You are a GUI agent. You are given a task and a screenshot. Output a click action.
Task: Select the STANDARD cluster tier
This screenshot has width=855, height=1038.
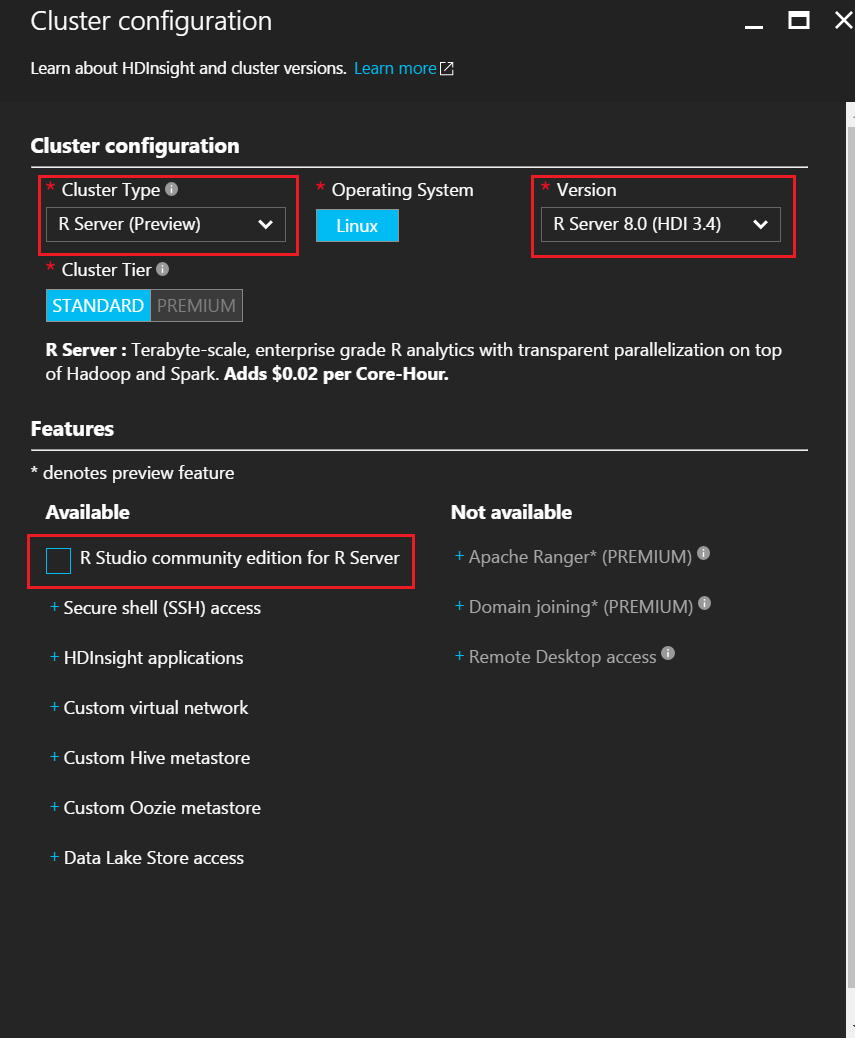98,306
